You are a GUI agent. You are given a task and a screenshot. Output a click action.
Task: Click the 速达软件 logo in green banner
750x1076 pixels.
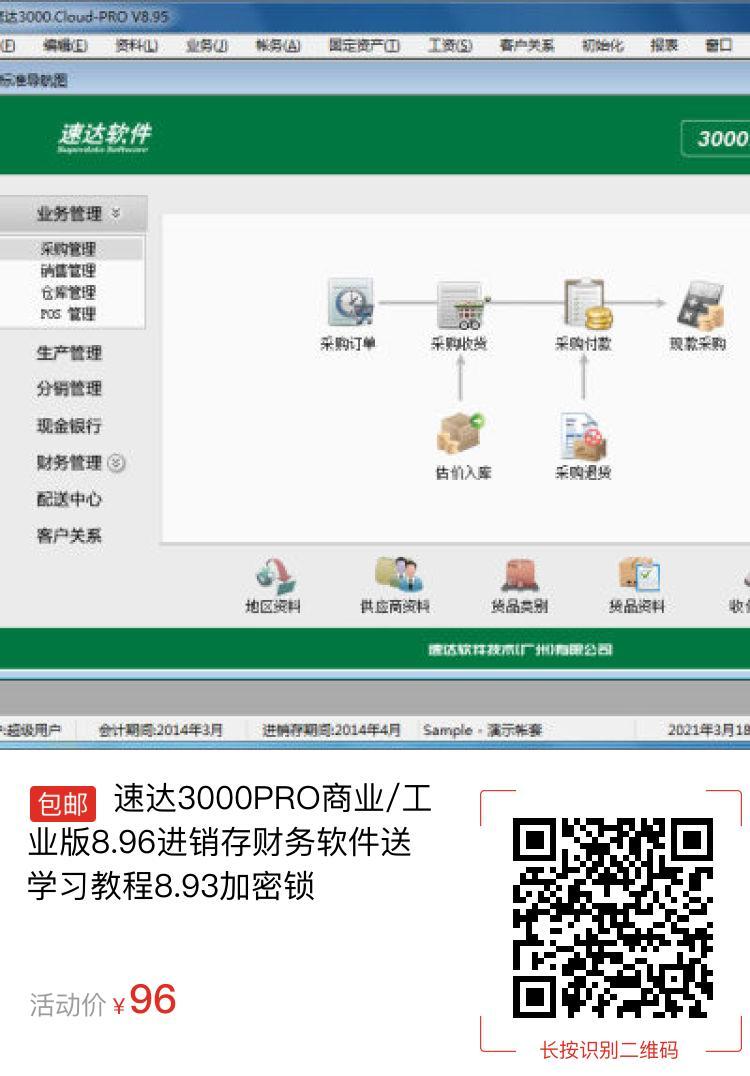click(x=104, y=137)
